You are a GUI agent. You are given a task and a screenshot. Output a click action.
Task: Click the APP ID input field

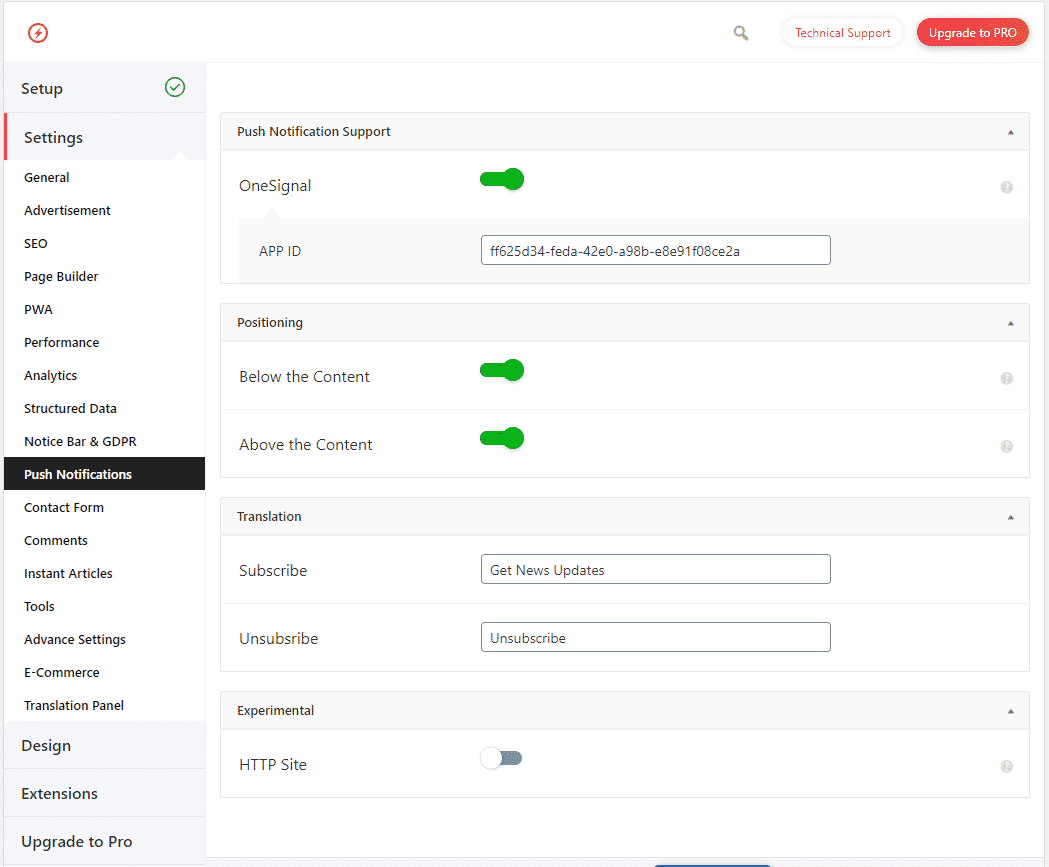point(656,250)
